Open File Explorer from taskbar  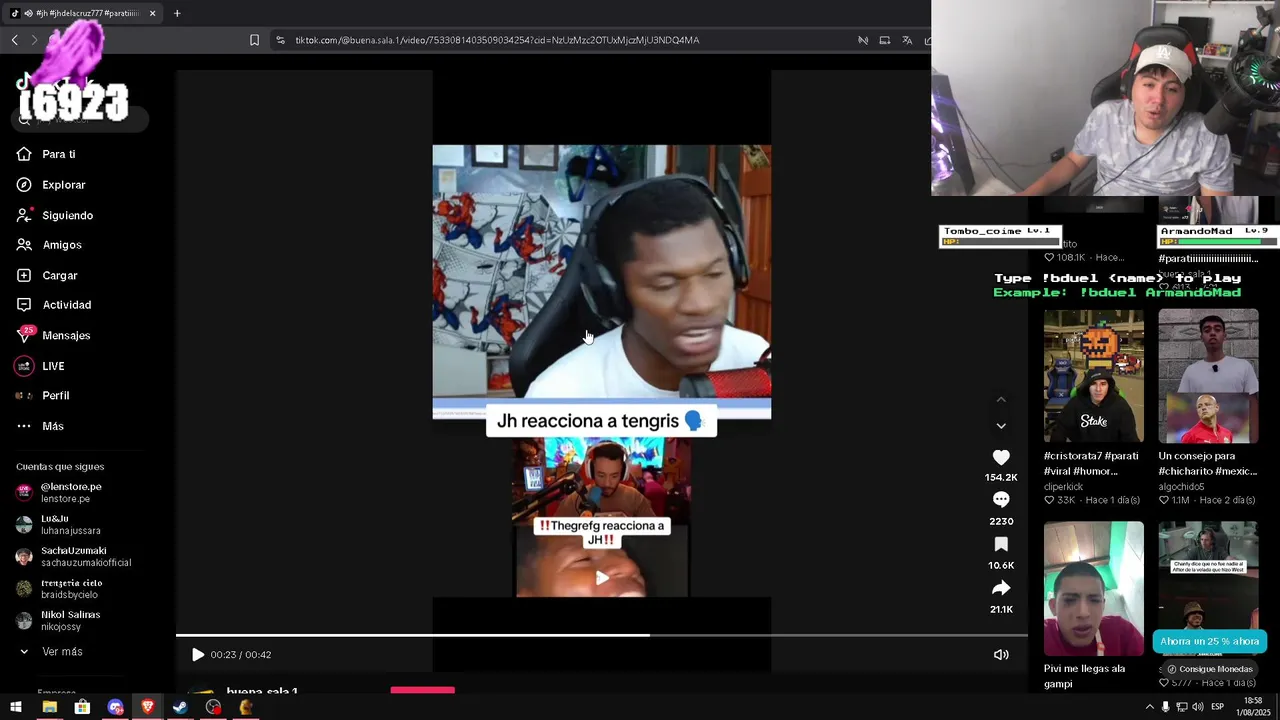49,707
